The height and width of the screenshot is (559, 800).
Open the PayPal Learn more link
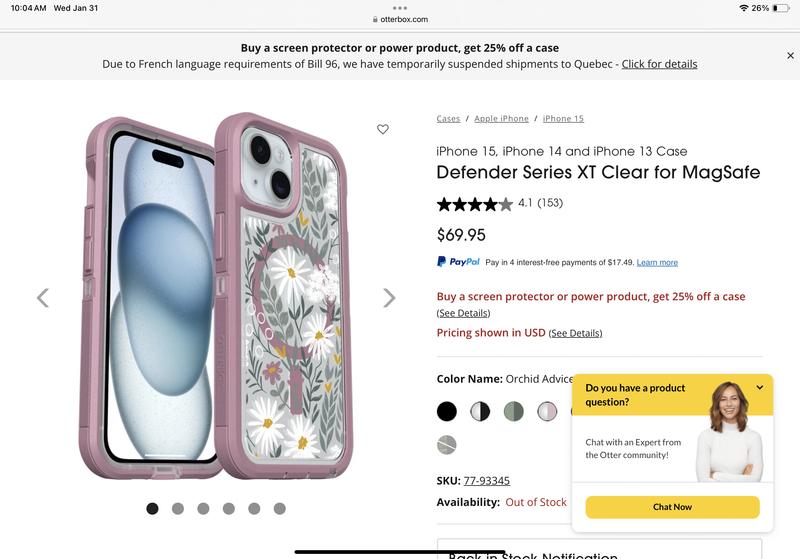[657, 263]
